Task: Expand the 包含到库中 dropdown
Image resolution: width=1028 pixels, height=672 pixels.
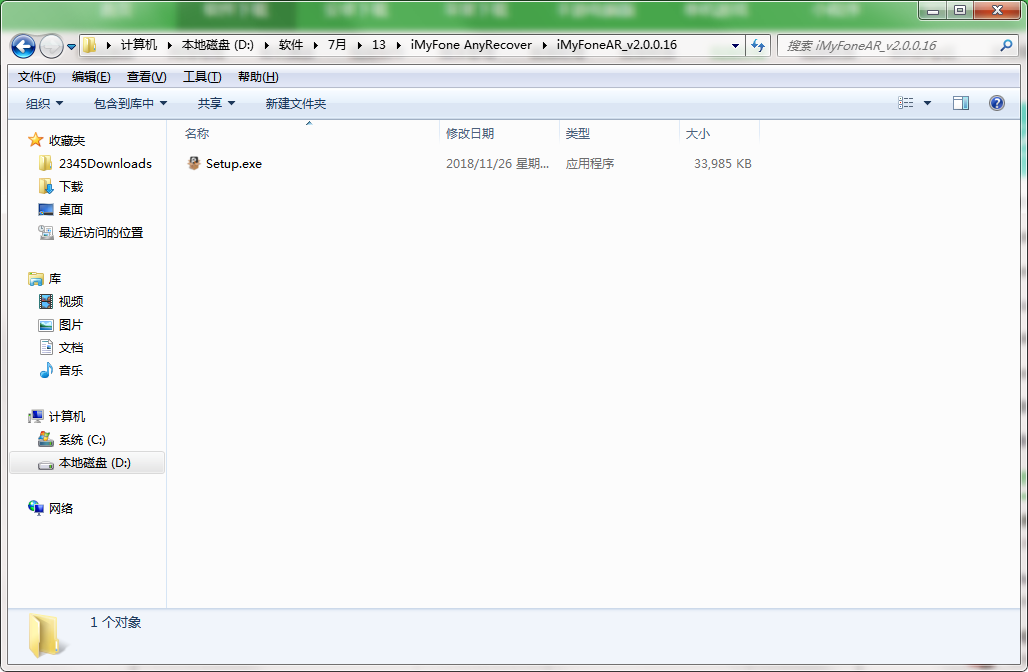Action: (x=130, y=103)
